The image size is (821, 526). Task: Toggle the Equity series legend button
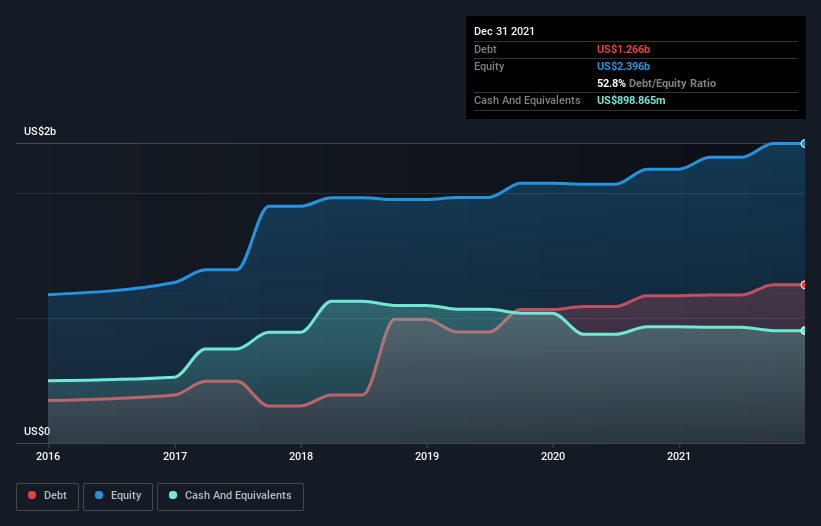pos(118,496)
